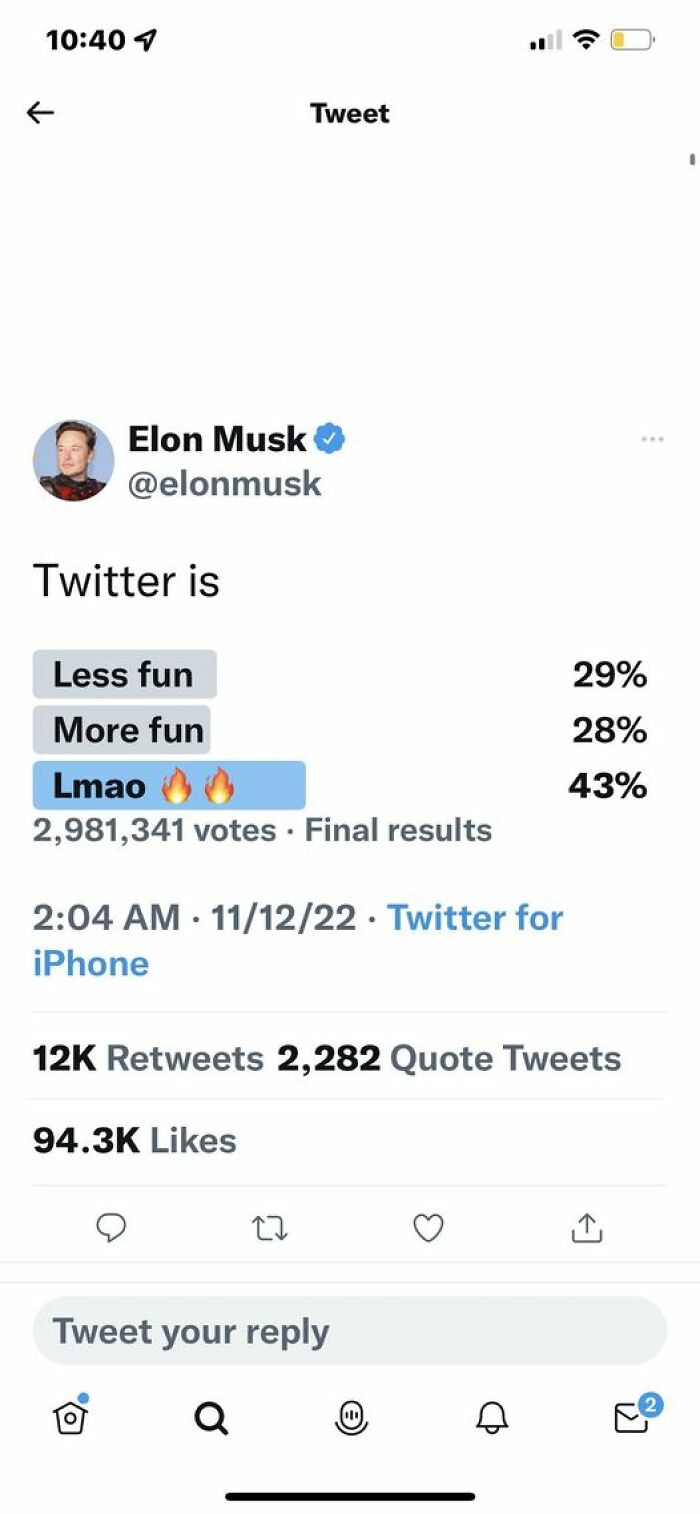This screenshot has width=700, height=1514.
Task: Tap the back arrow icon
Action: click(x=40, y=113)
